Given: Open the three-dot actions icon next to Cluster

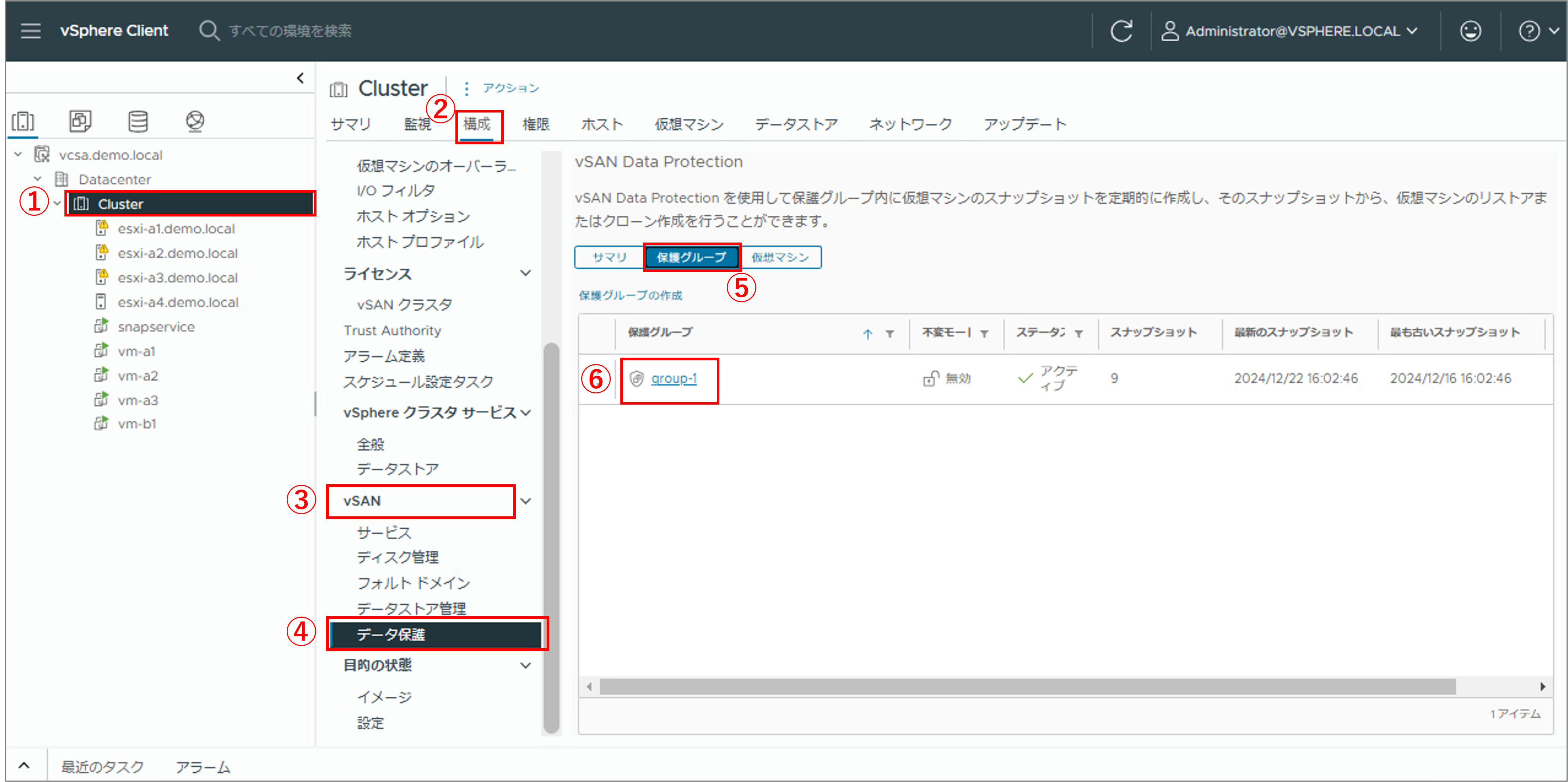Looking at the screenshot, I should coord(466,89).
